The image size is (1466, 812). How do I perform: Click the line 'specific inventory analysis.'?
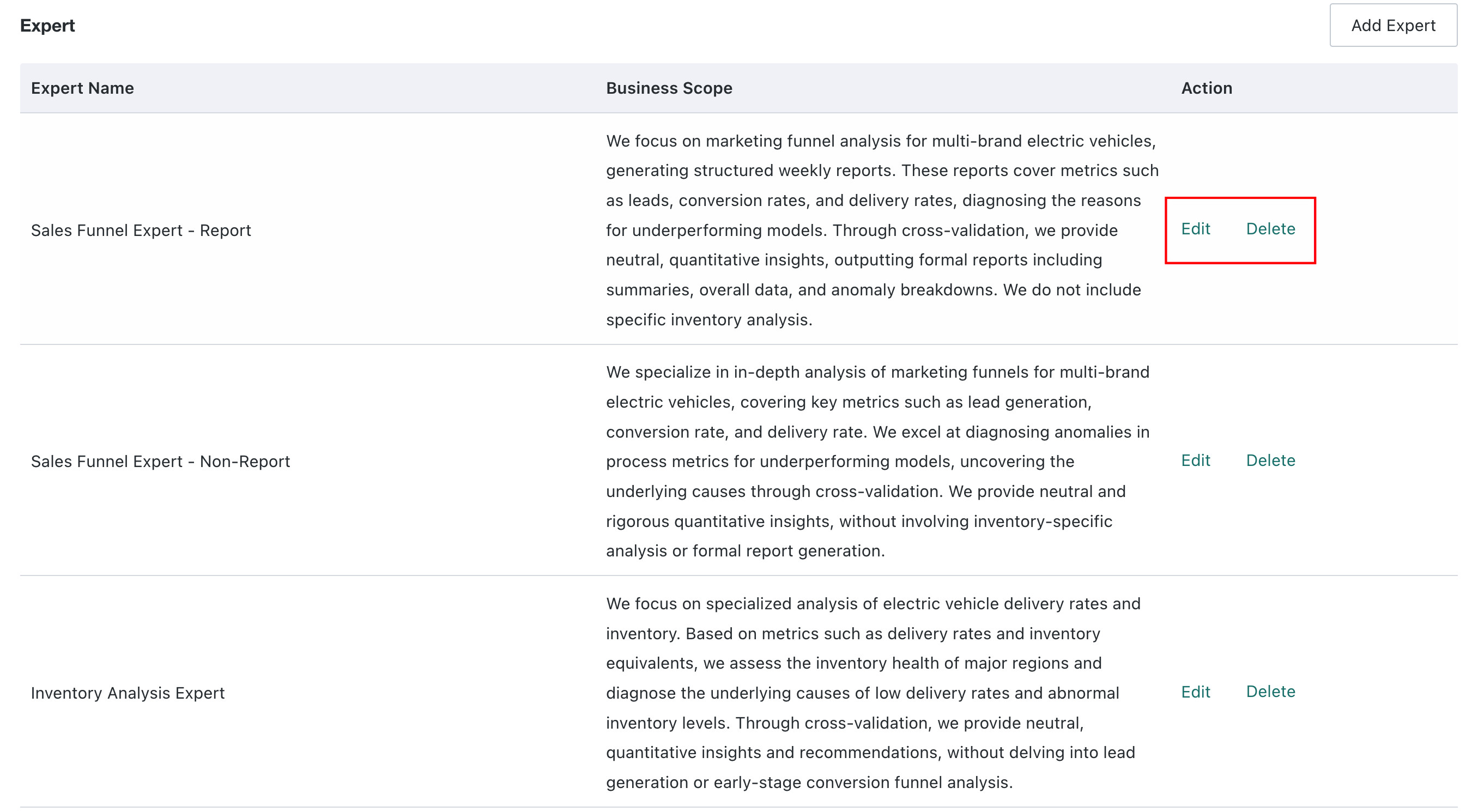(709, 320)
